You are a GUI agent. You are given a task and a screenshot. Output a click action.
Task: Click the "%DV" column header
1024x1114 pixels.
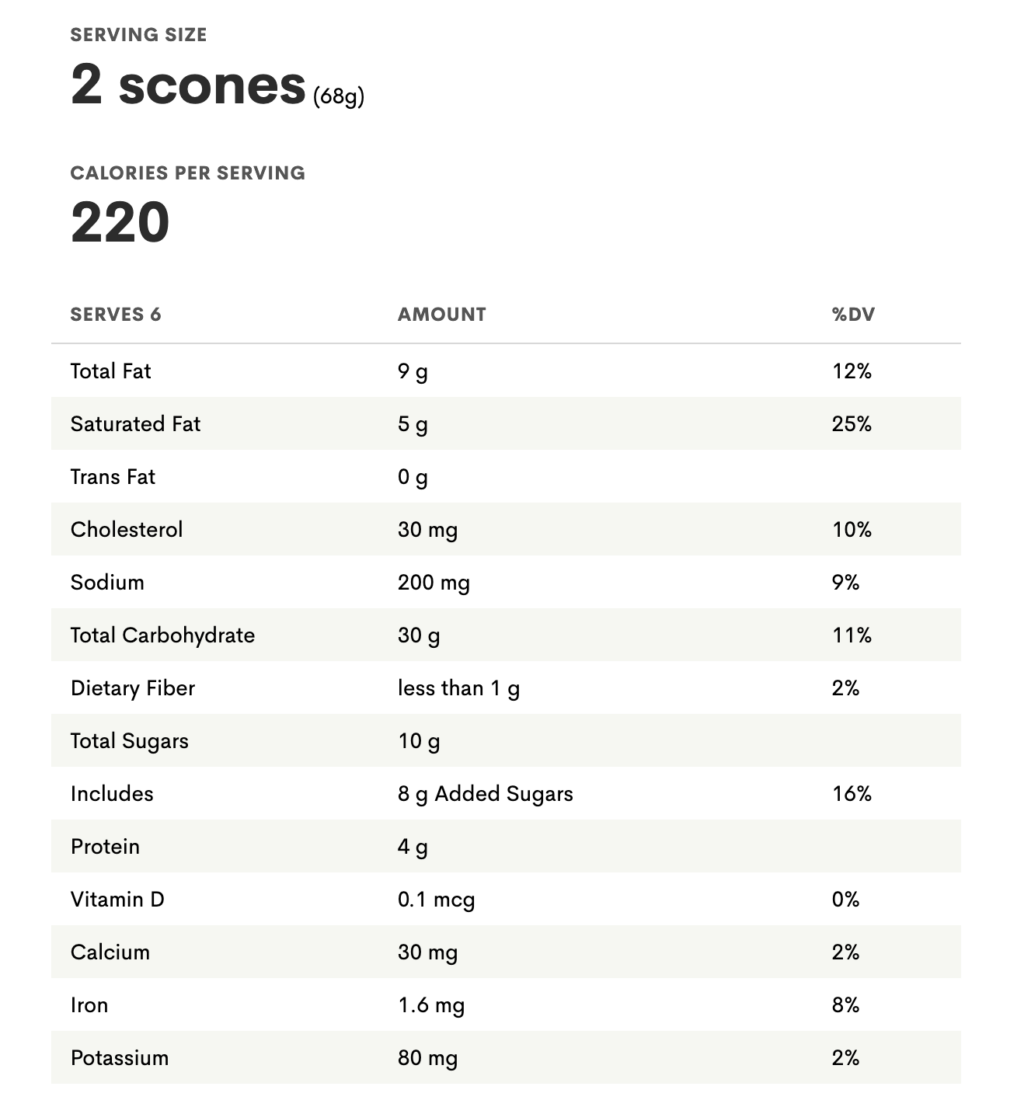click(x=853, y=314)
